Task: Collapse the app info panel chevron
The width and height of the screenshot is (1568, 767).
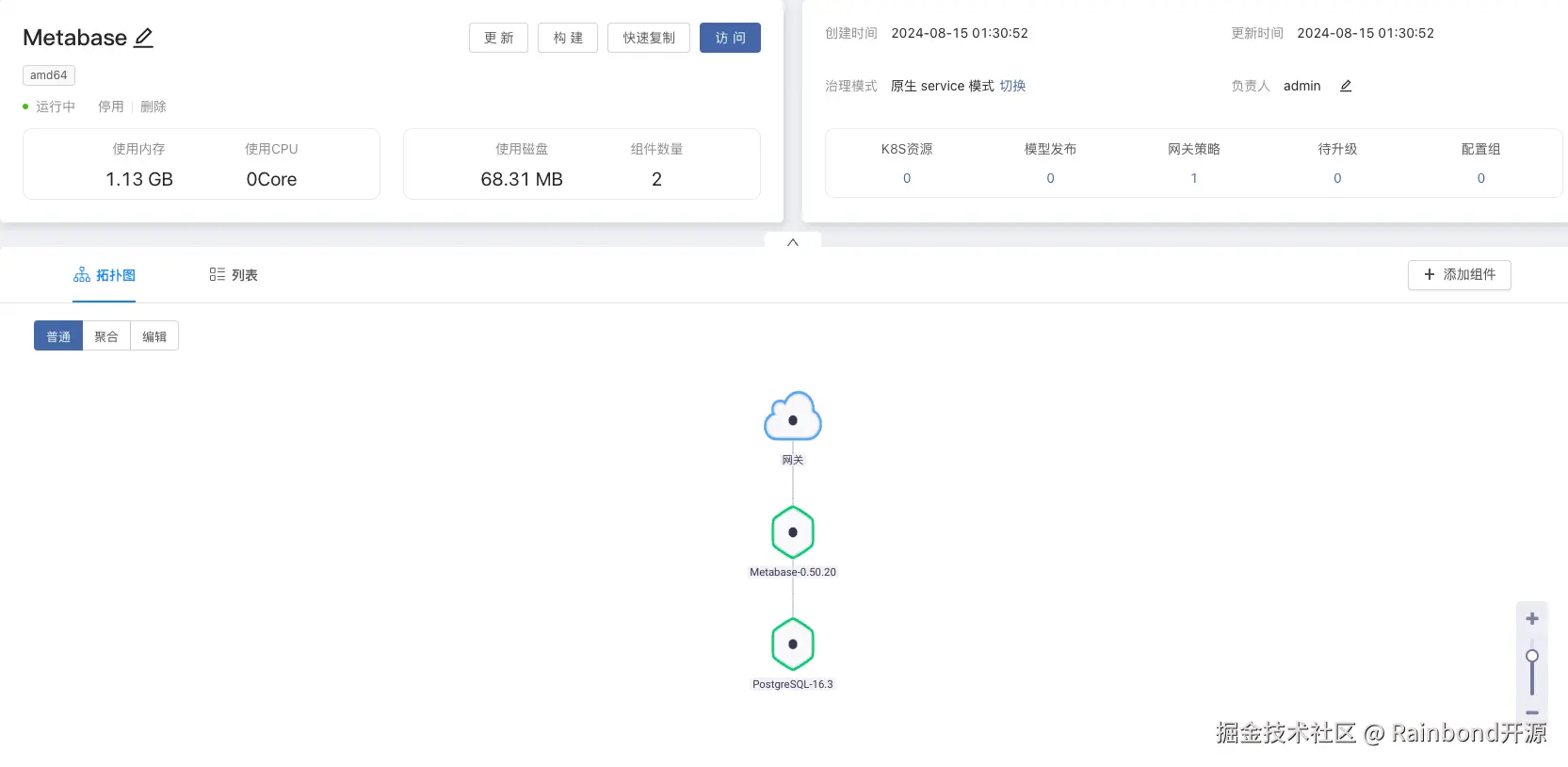Action: click(x=793, y=242)
